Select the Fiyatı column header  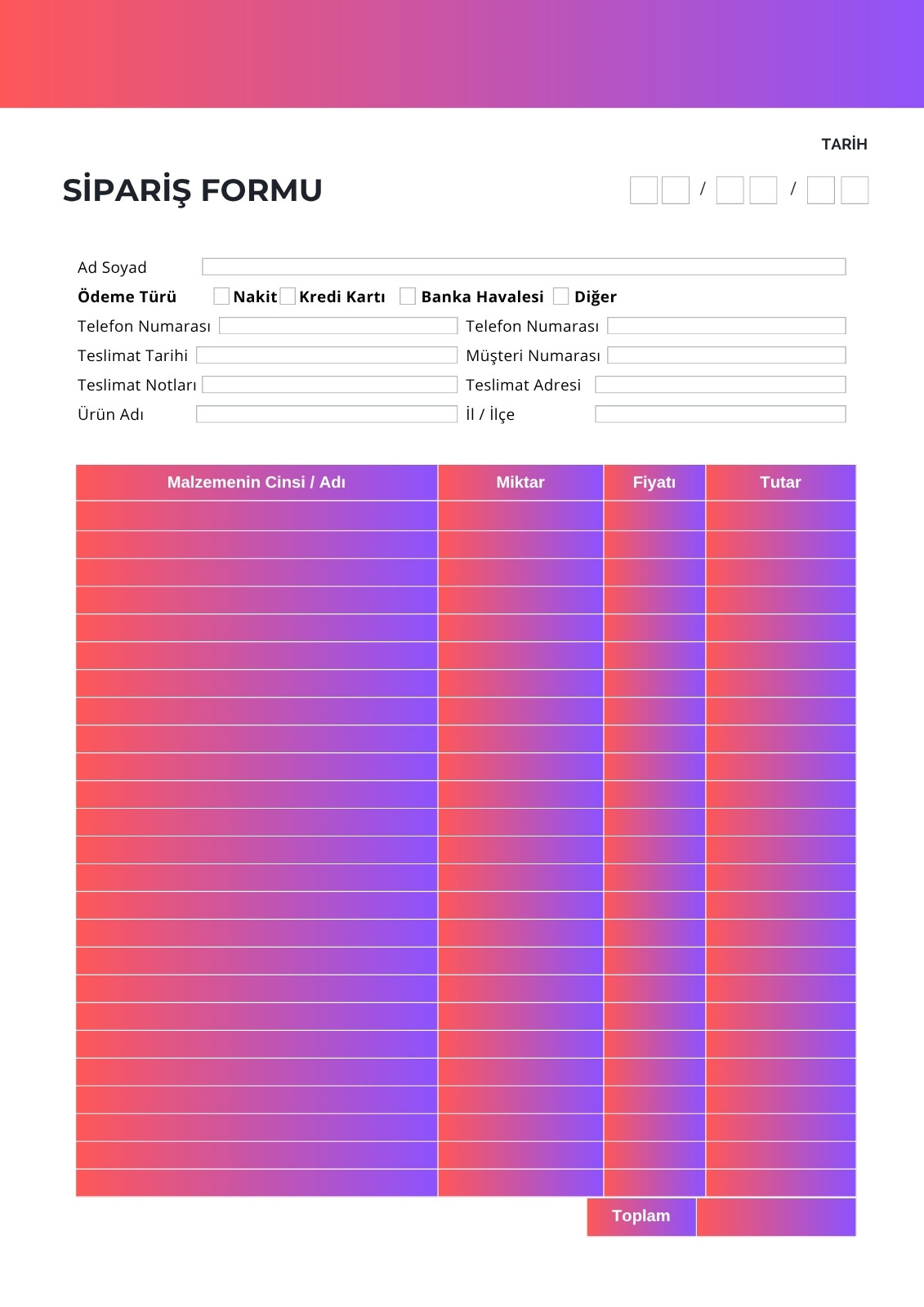click(654, 482)
